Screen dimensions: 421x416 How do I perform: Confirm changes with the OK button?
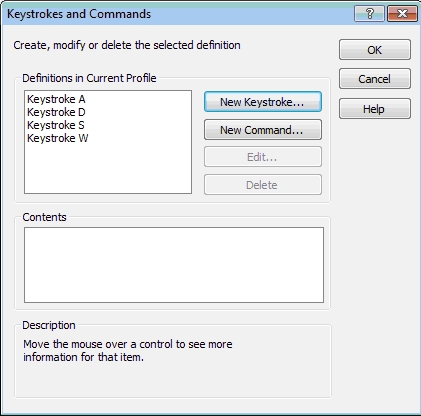375,50
